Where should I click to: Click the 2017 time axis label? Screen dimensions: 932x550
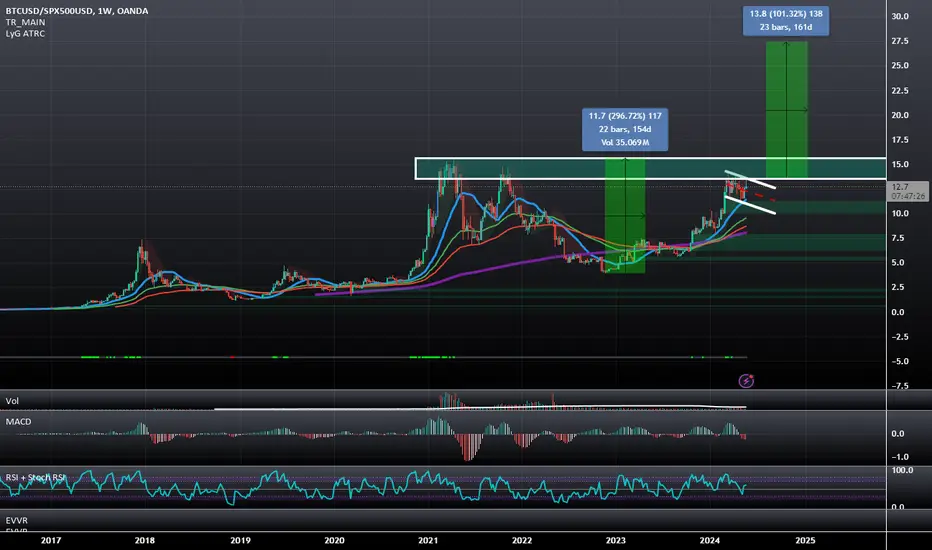tap(51, 540)
